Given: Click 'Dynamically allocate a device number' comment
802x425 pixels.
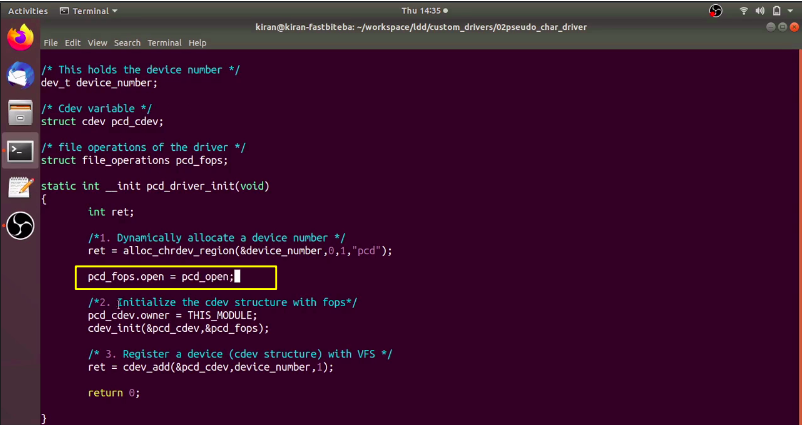Looking at the screenshot, I should pos(216,238).
